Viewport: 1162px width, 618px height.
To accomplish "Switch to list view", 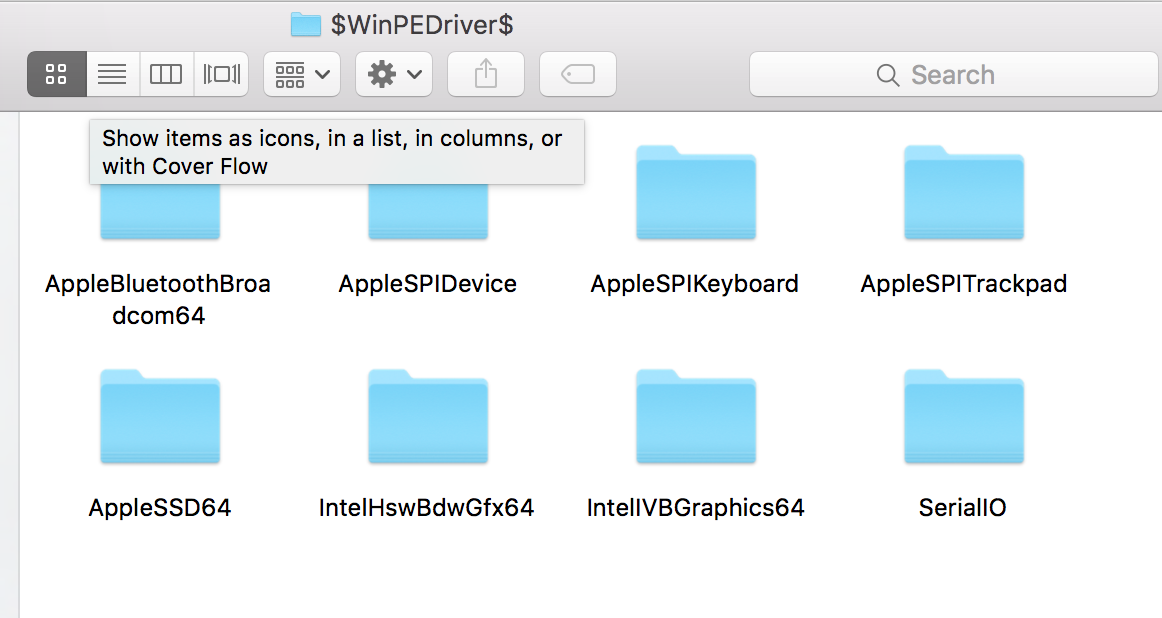I will click(x=113, y=74).
